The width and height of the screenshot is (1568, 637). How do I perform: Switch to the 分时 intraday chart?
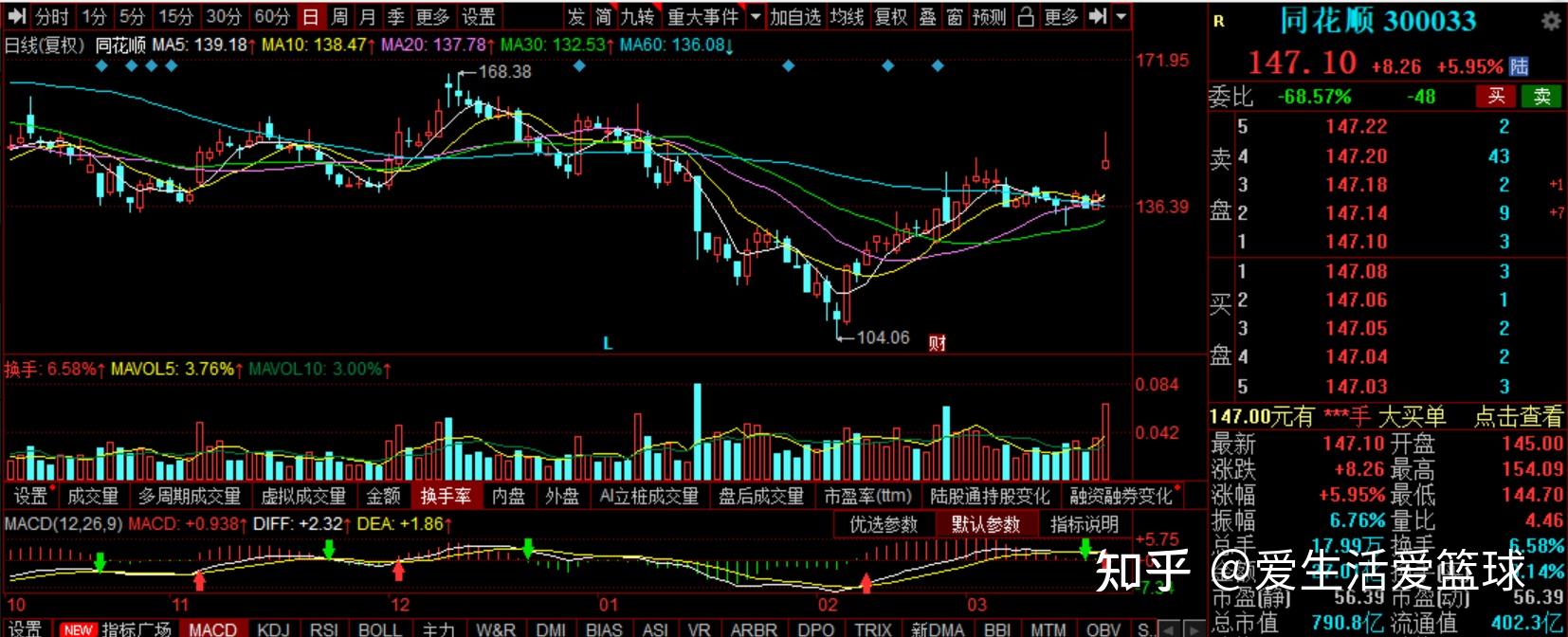[x=52, y=16]
